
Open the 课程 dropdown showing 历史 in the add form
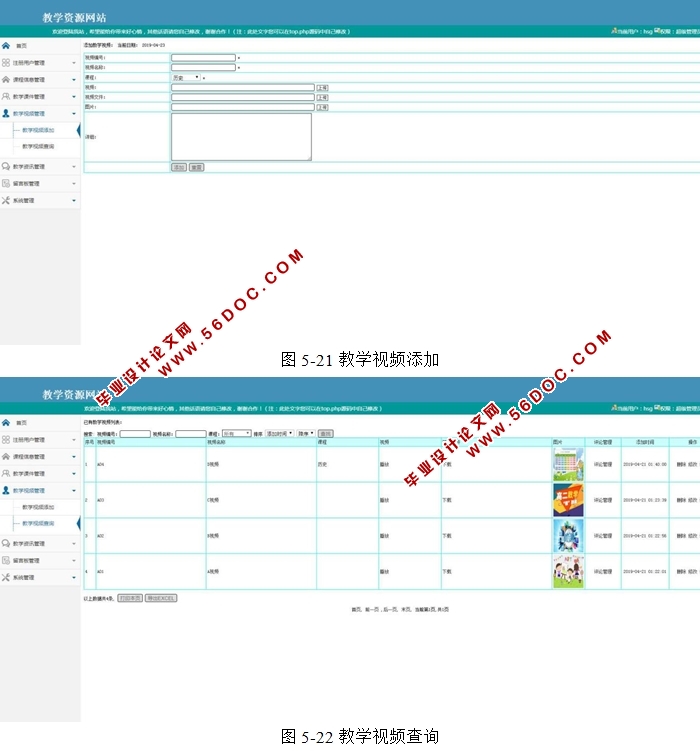(x=186, y=78)
